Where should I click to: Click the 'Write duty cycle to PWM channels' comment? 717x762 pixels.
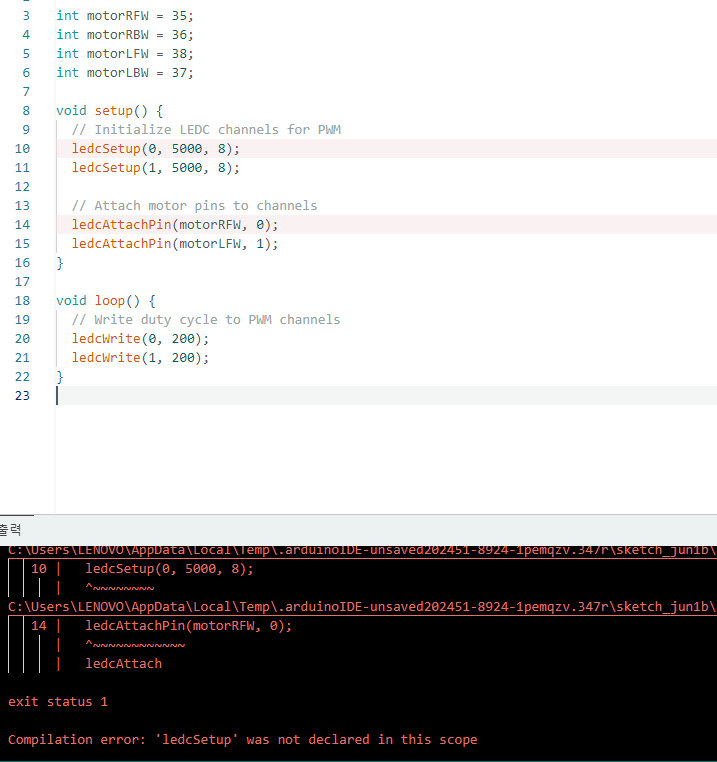pyautogui.click(x=206, y=320)
